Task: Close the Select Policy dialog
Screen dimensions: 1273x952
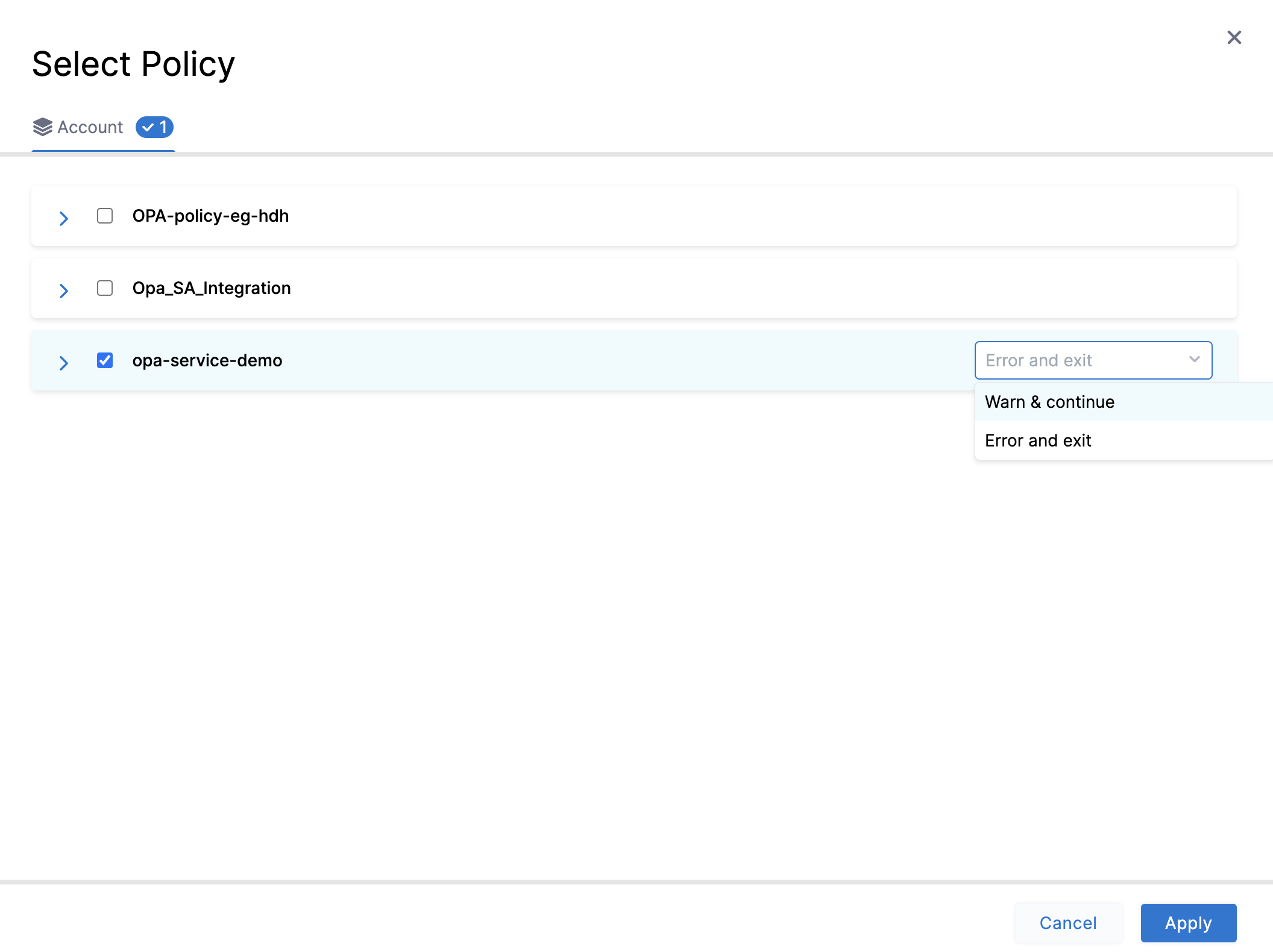Action: click(1234, 37)
